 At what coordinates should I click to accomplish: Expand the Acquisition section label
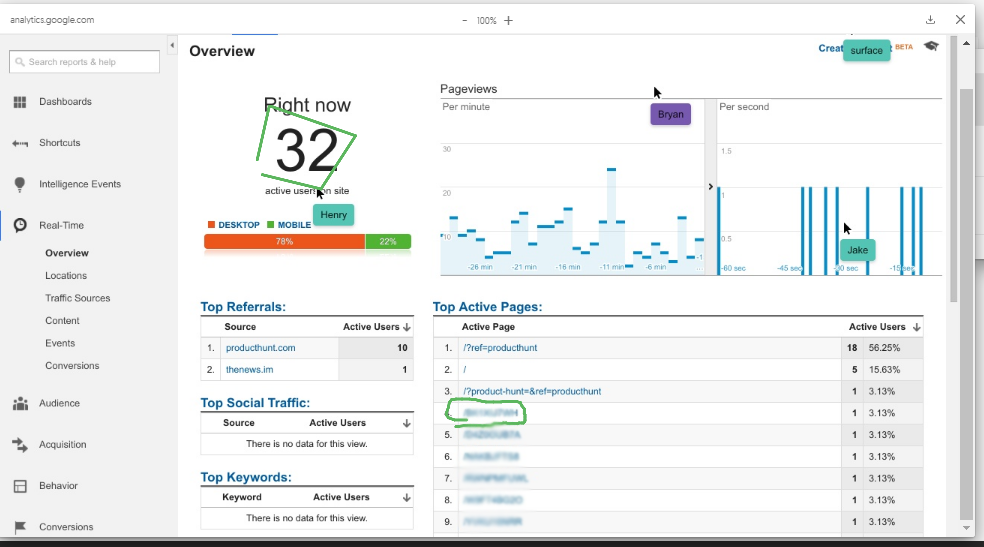point(63,445)
